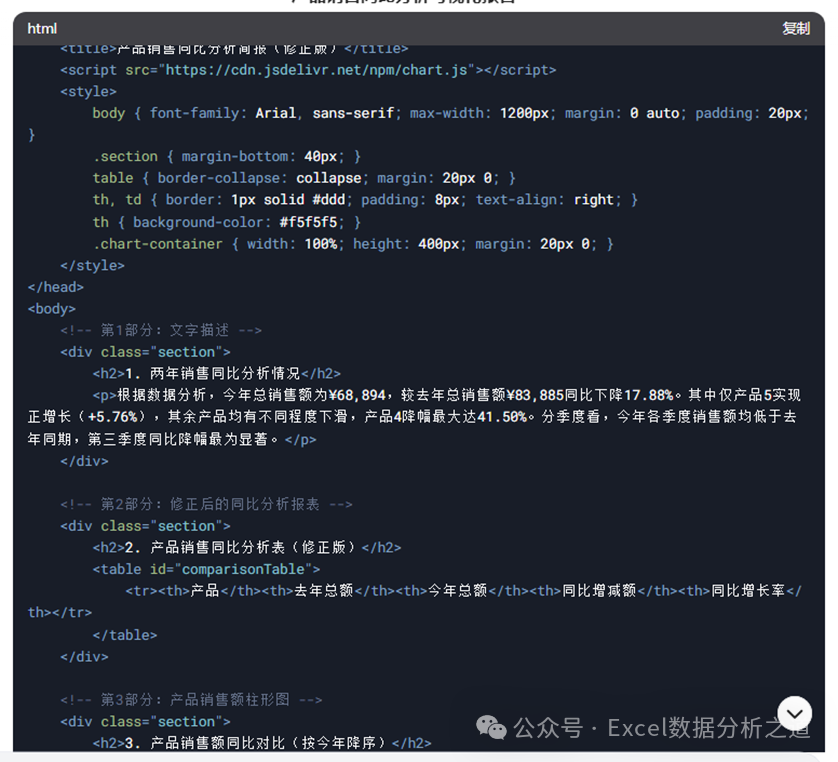Click the chart.js CDN URL string
Image resolution: width=838 pixels, height=762 pixels.
(x=317, y=70)
